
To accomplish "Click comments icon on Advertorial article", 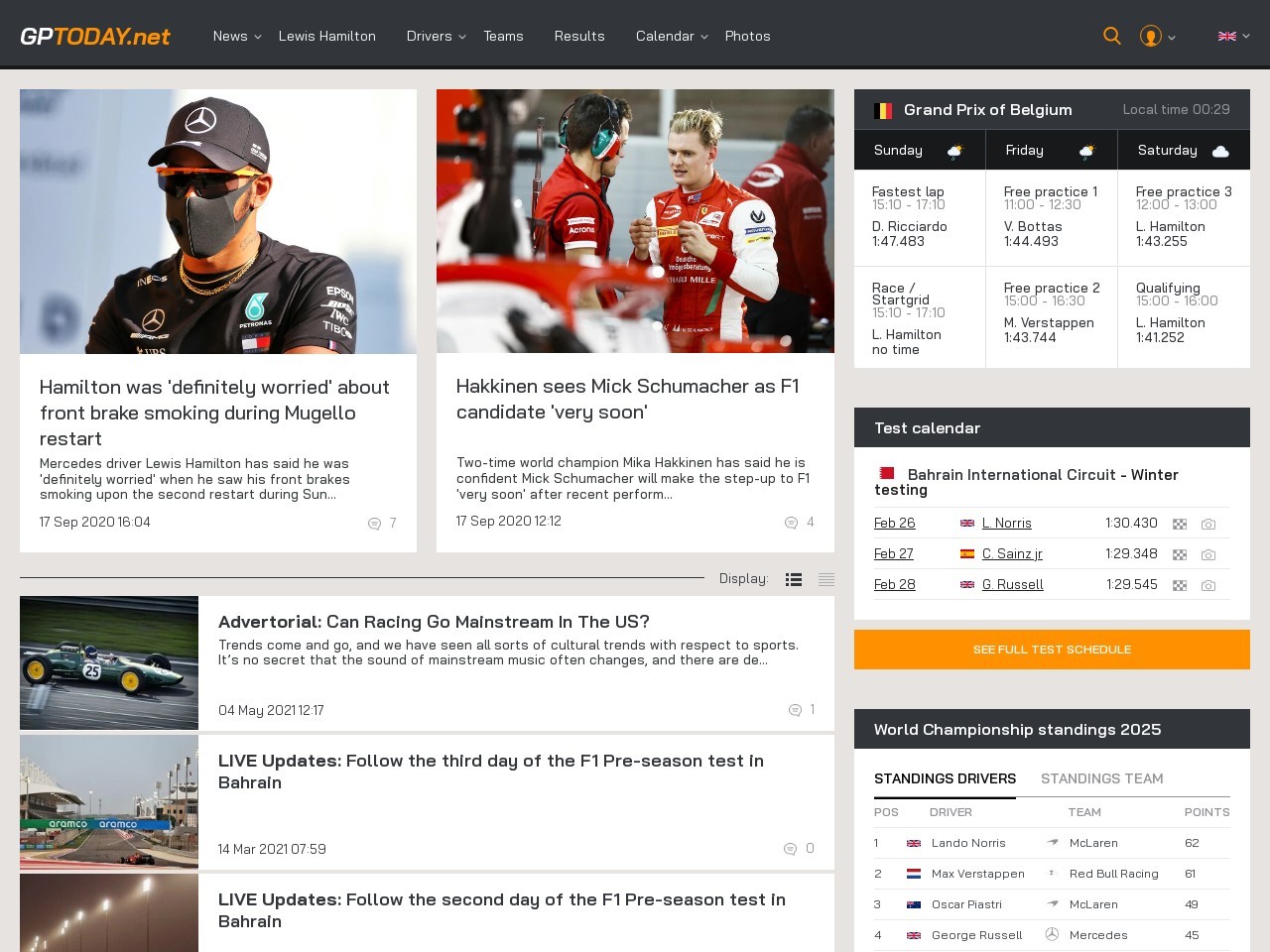I will 795,710.
